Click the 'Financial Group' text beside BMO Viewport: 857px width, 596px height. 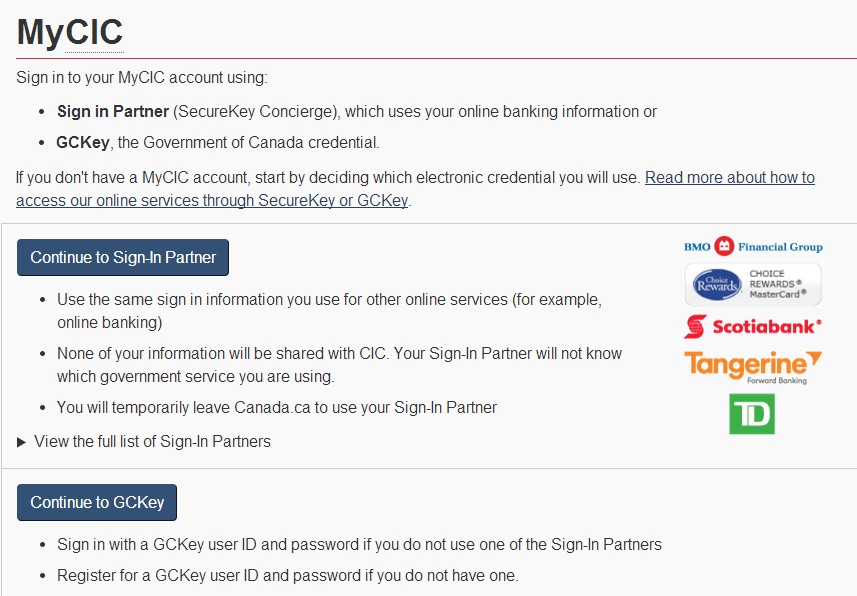(780, 247)
